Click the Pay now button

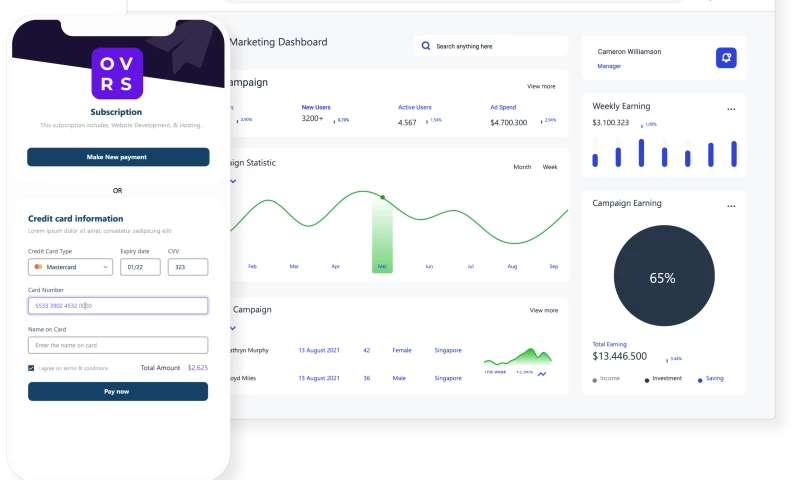118,392
